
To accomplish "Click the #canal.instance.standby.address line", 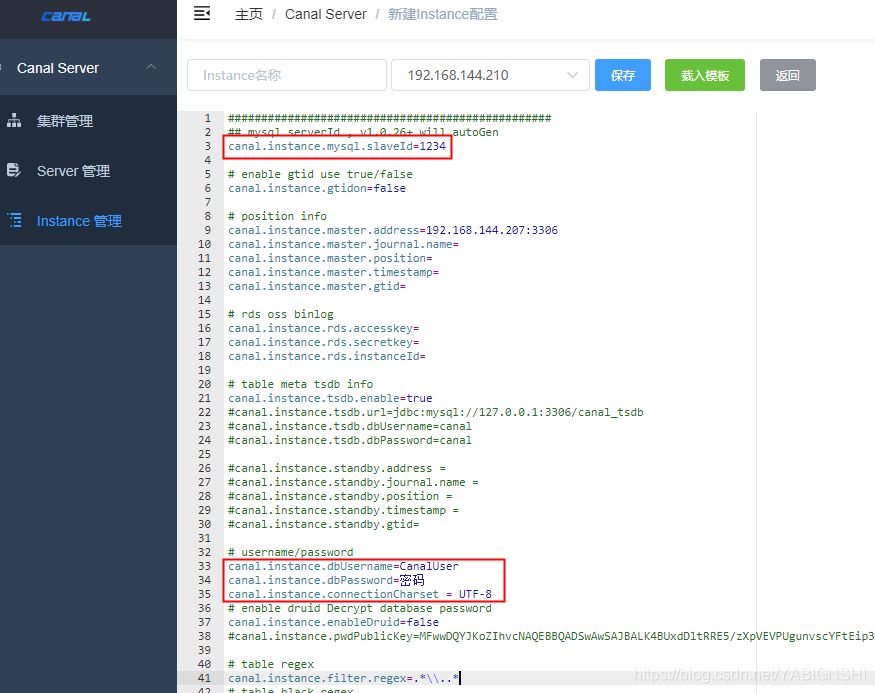I will click(x=336, y=468).
